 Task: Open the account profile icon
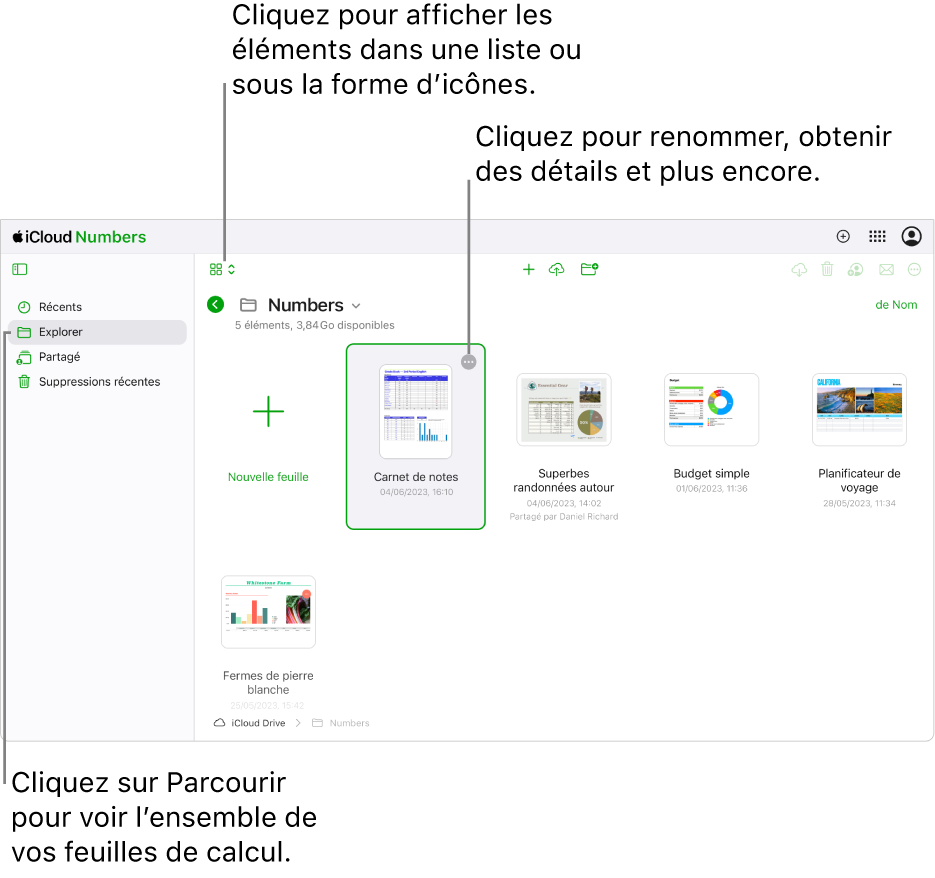(x=911, y=237)
